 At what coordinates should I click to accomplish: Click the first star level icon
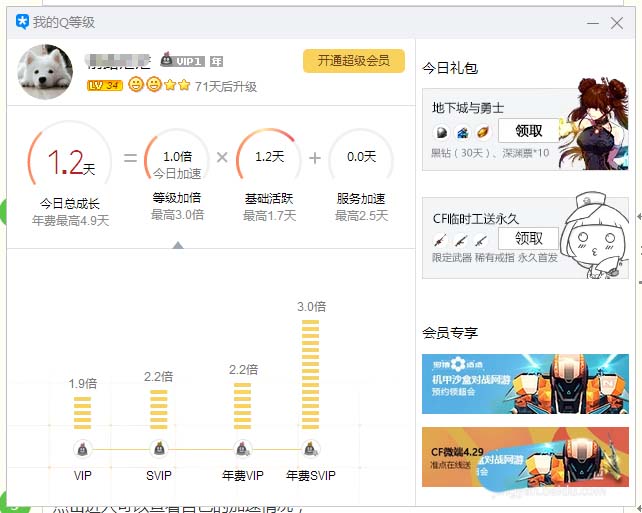click(170, 85)
